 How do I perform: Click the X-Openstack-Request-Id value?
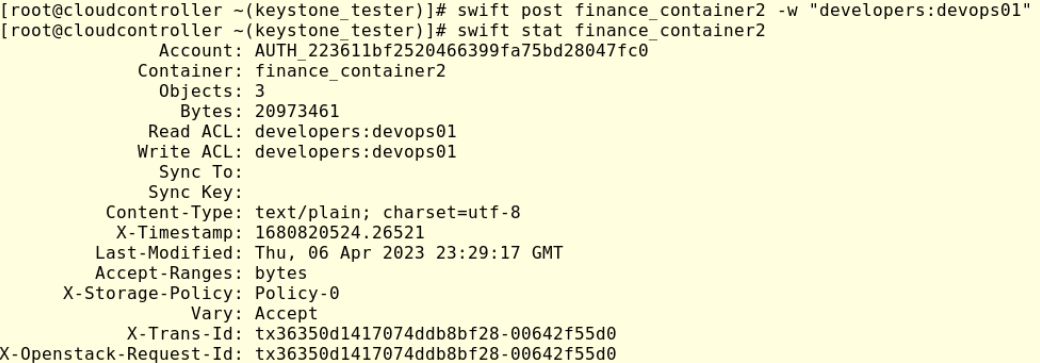click(436, 354)
